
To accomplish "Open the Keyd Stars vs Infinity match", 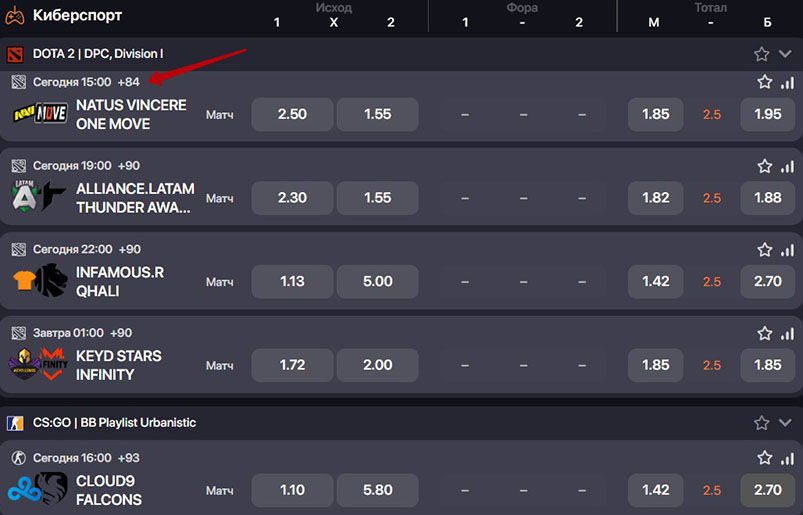I will click(118, 365).
